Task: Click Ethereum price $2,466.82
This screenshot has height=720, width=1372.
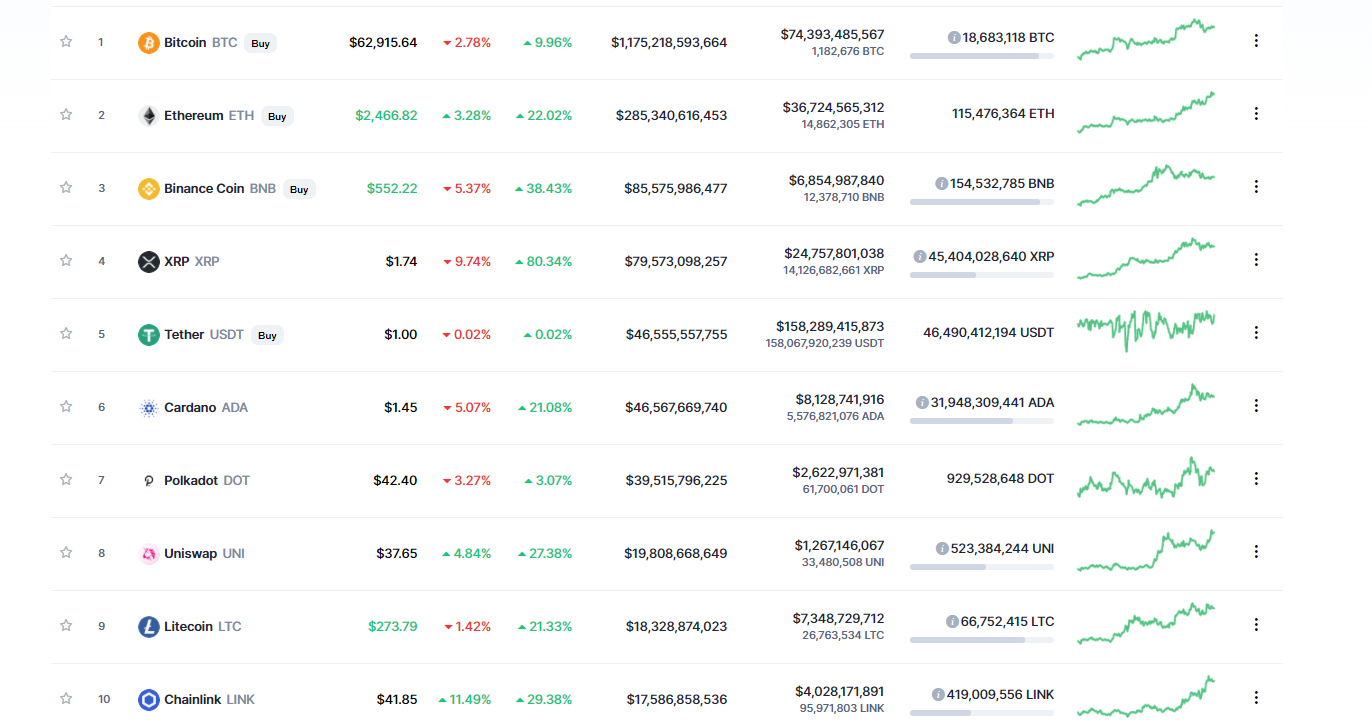Action: pyautogui.click(x=386, y=116)
